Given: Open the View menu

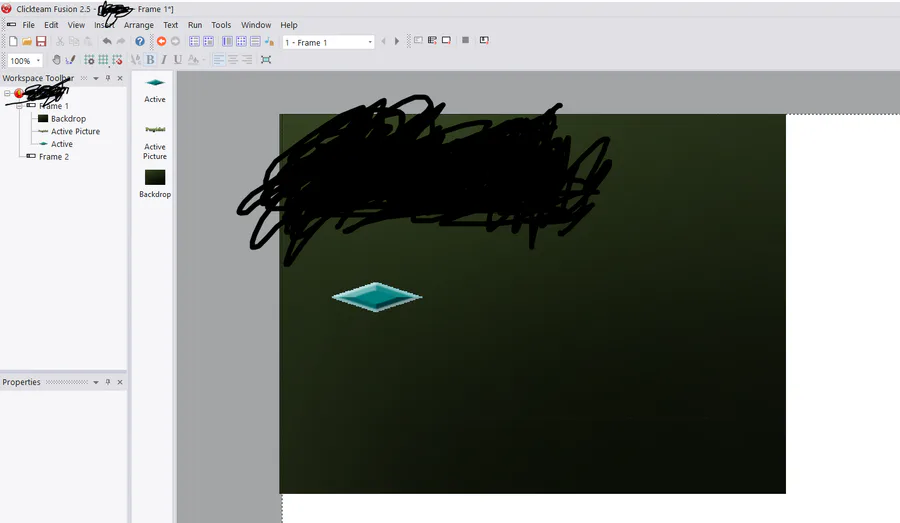Looking at the screenshot, I should (x=76, y=25).
